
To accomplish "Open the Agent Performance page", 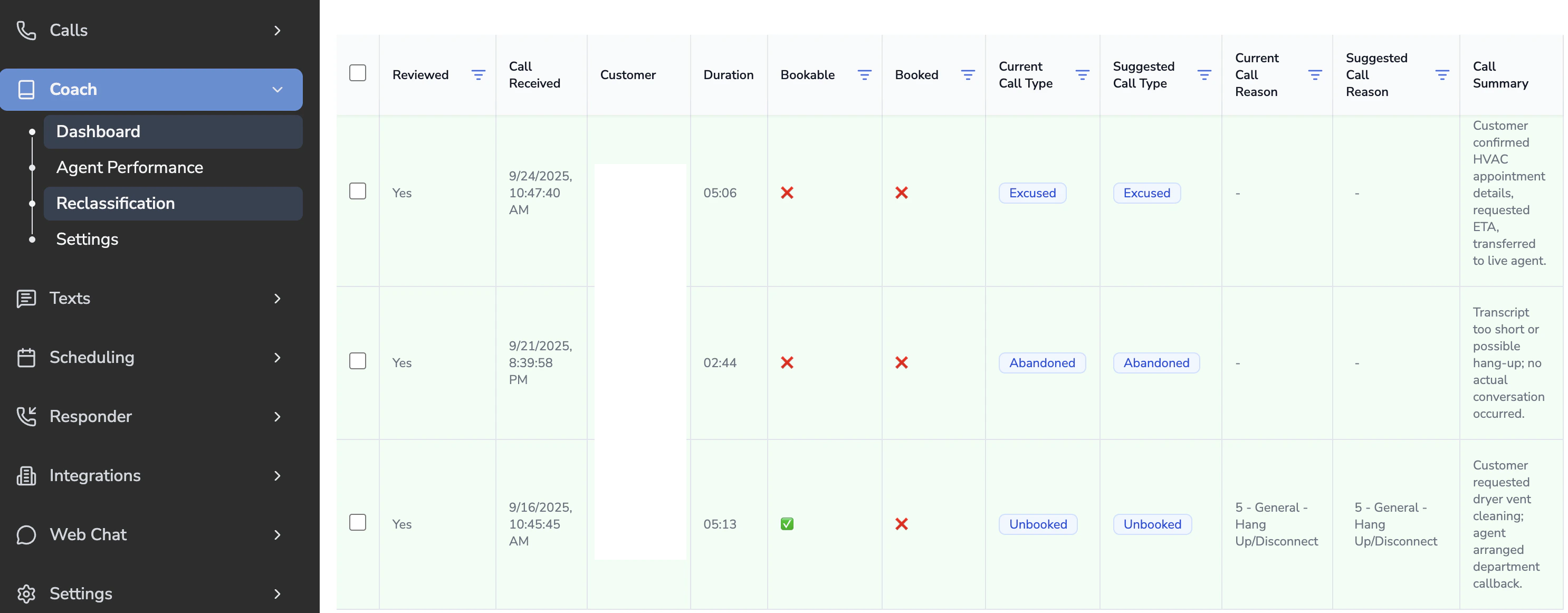I will pyautogui.click(x=130, y=167).
